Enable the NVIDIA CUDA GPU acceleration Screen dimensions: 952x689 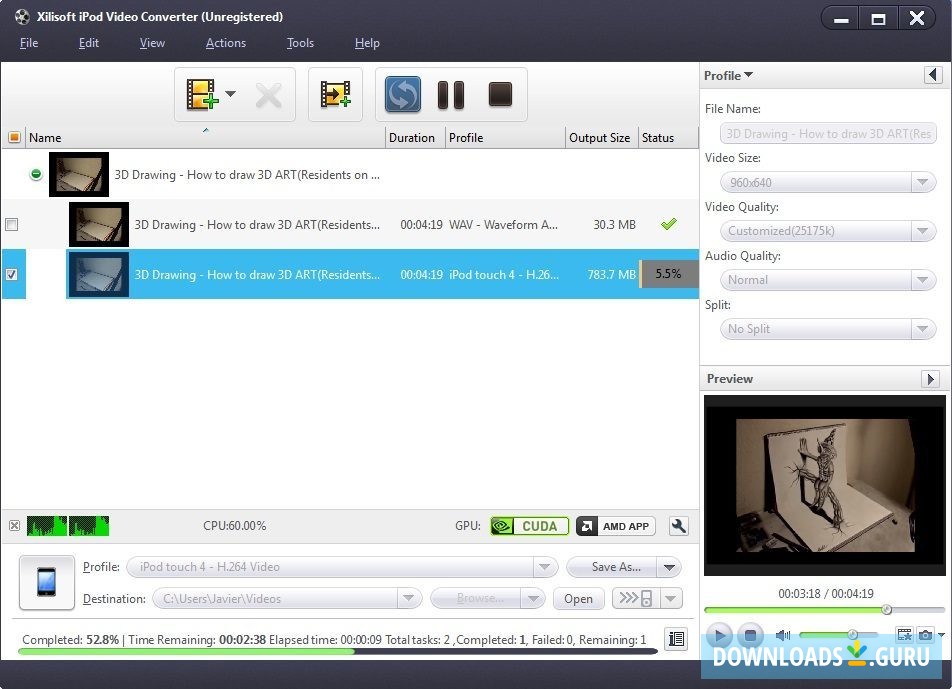pyautogui.click(x=529, y=525)
